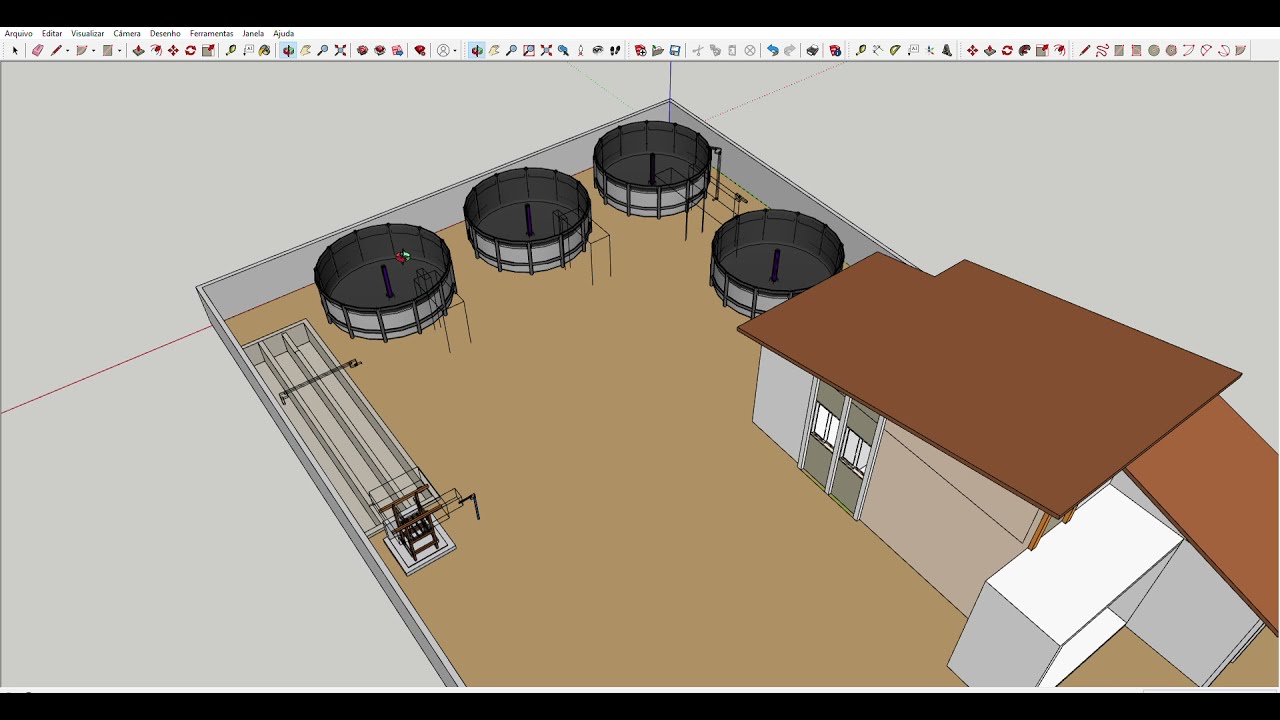Choose the Freehand drawing tool
This screenshot has height=720, width=1280.
[x=1101, y=50]
